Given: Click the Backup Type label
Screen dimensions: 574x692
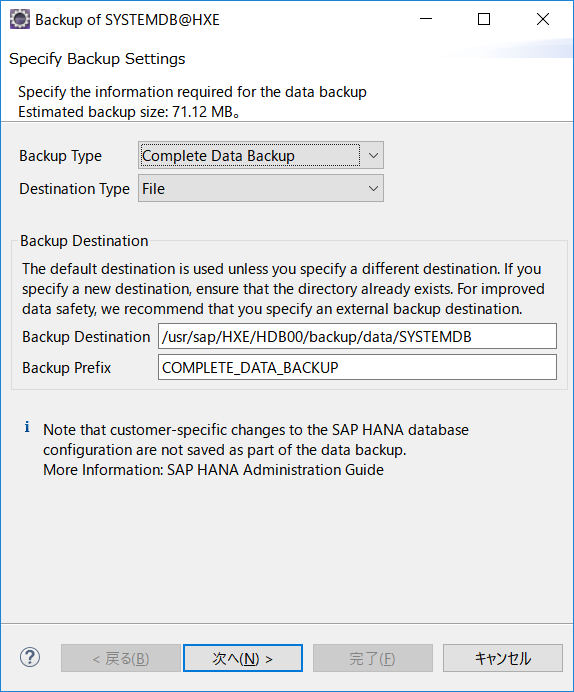Looking at the screenshot, I should (60, 156).
